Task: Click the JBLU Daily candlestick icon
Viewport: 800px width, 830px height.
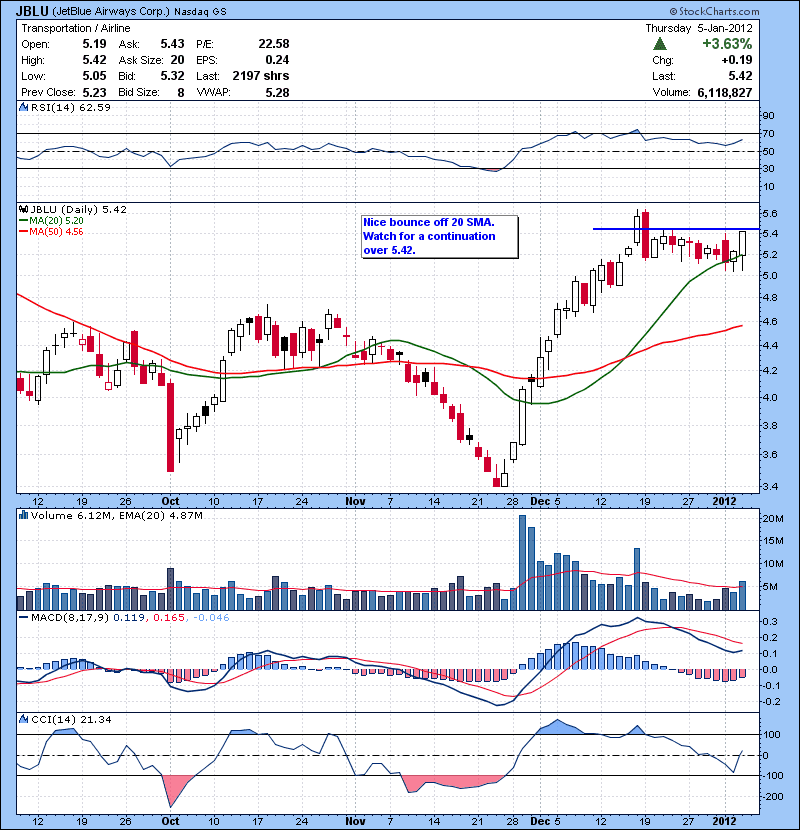Action: point(23,209)
